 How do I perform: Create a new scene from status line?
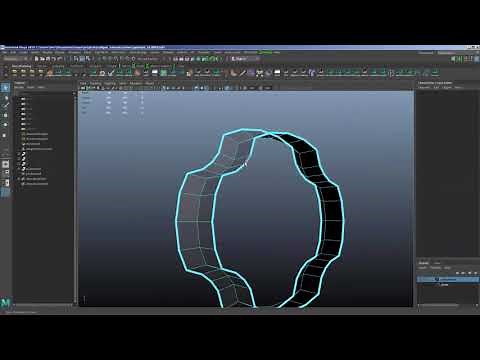point(37,59)
